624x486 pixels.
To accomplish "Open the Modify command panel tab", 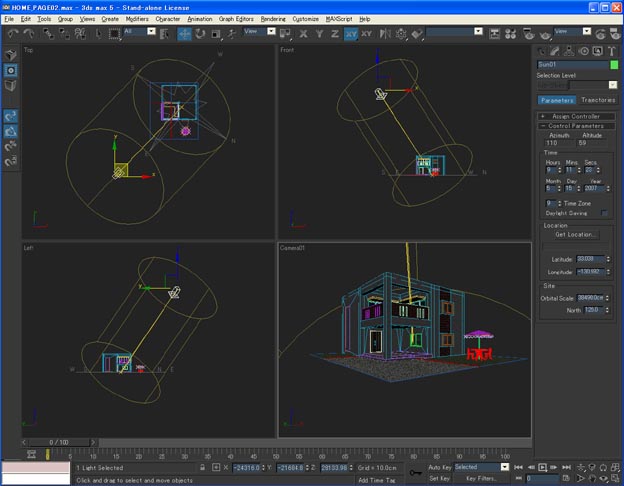I will [x=555, y=51].
